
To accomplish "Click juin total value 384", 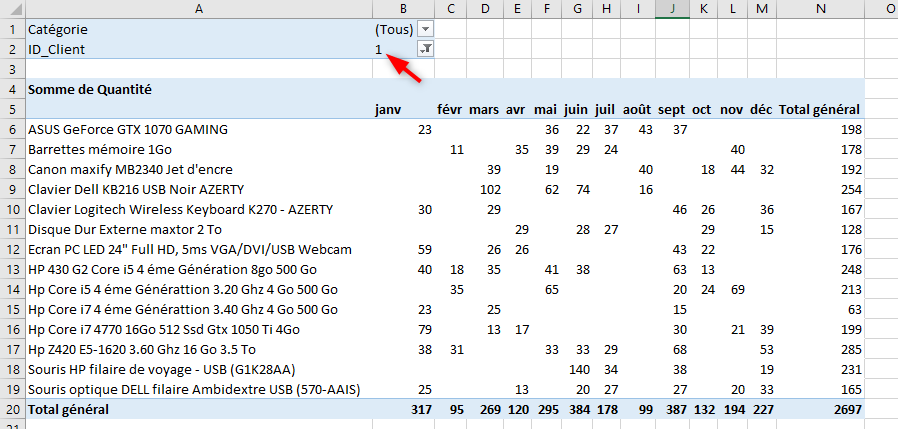I will tap(579, 410).
